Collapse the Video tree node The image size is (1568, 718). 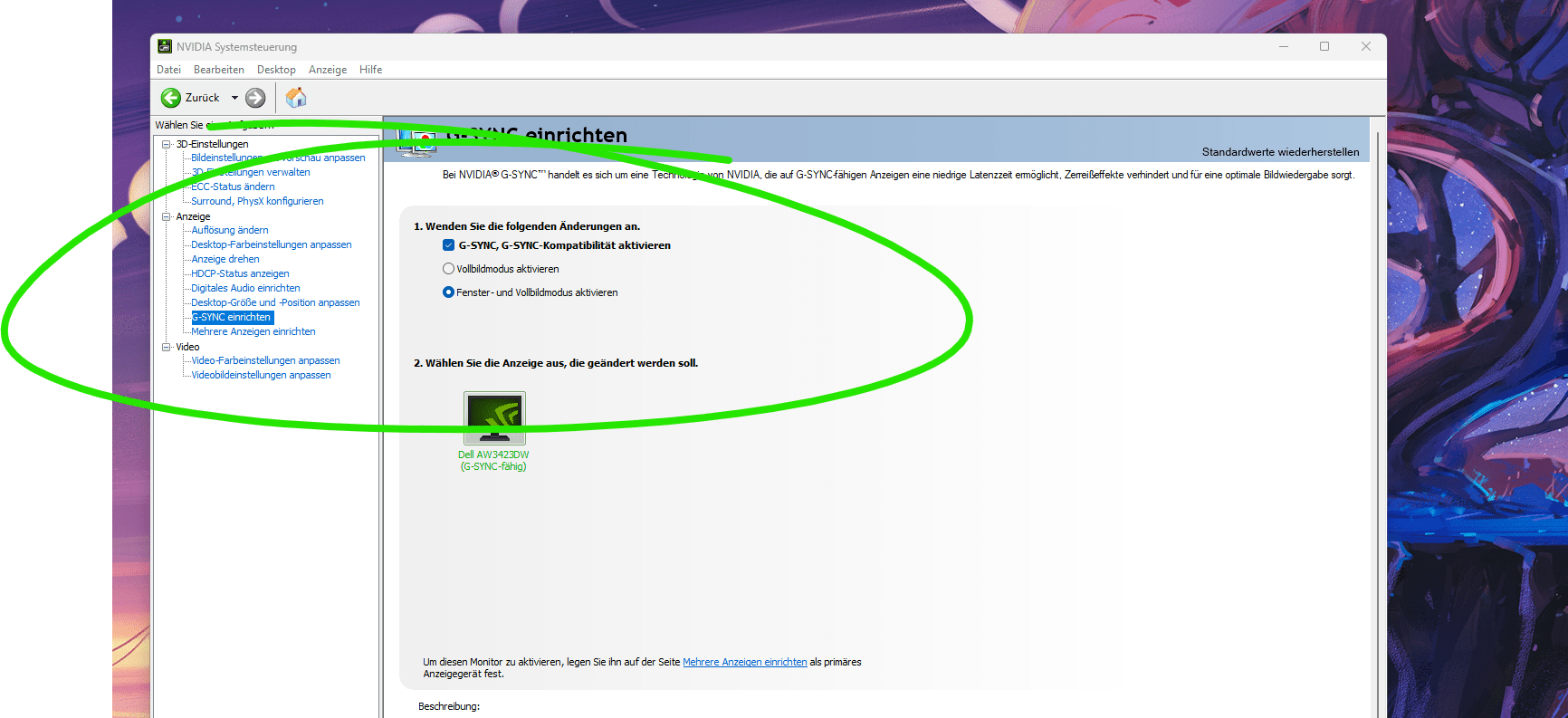pyautogui.click(x=167, y=347)
